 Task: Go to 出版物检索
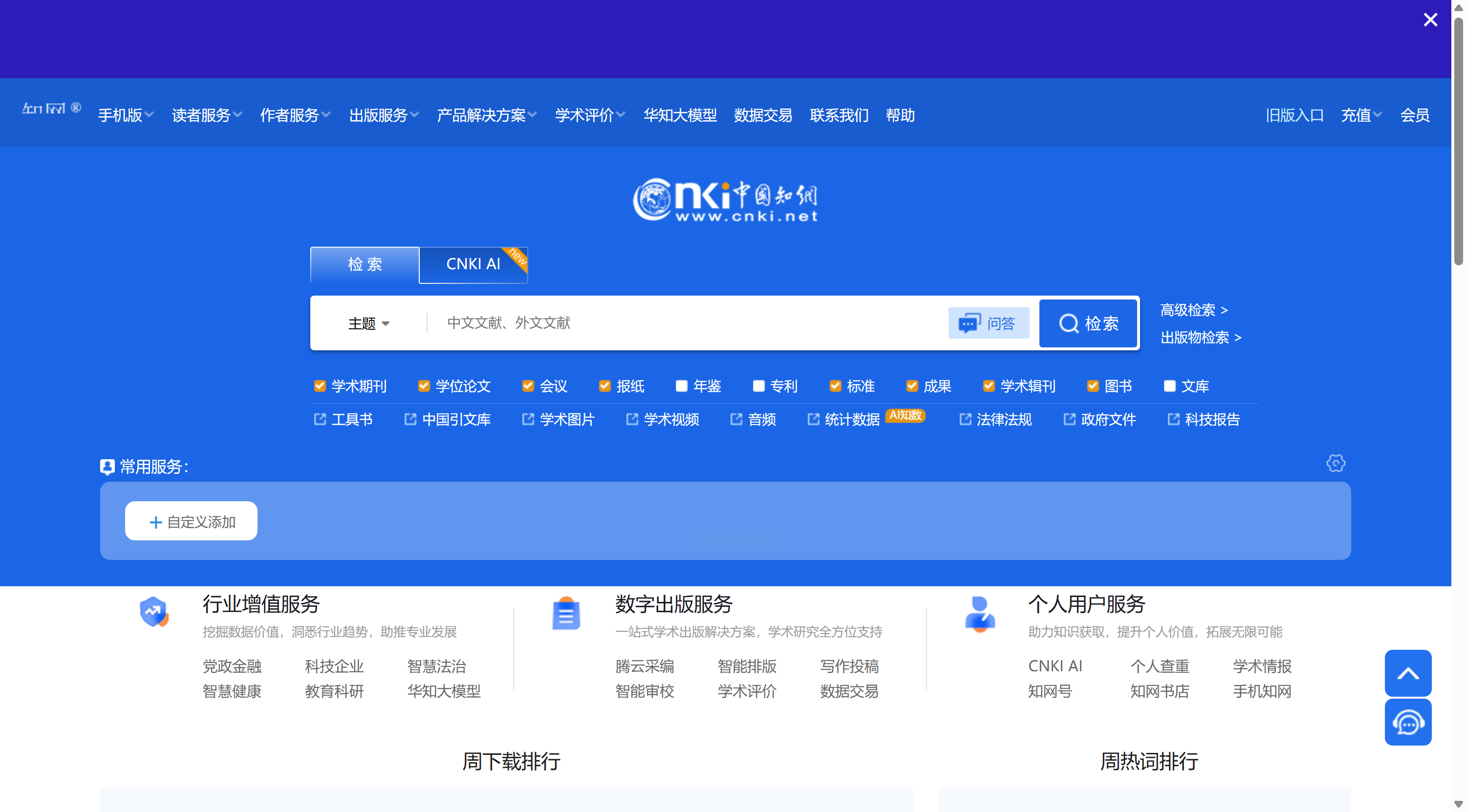(x=1201, y=338)
